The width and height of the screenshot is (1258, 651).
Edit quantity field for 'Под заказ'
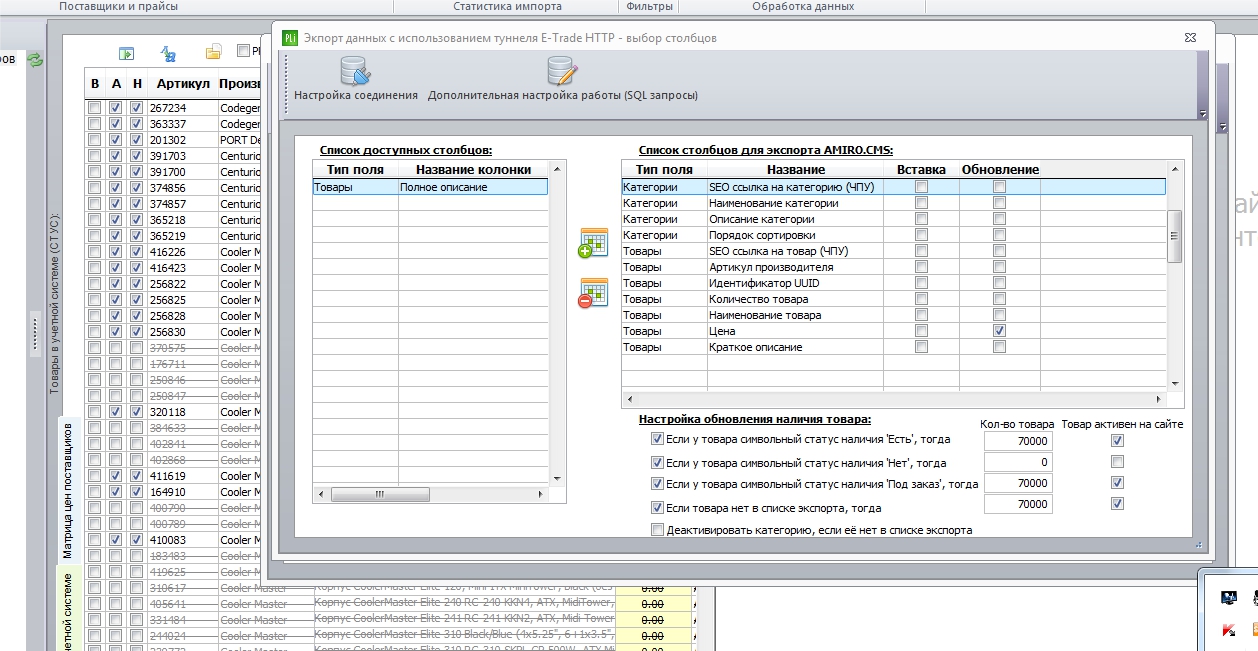tap(1018, 484)
